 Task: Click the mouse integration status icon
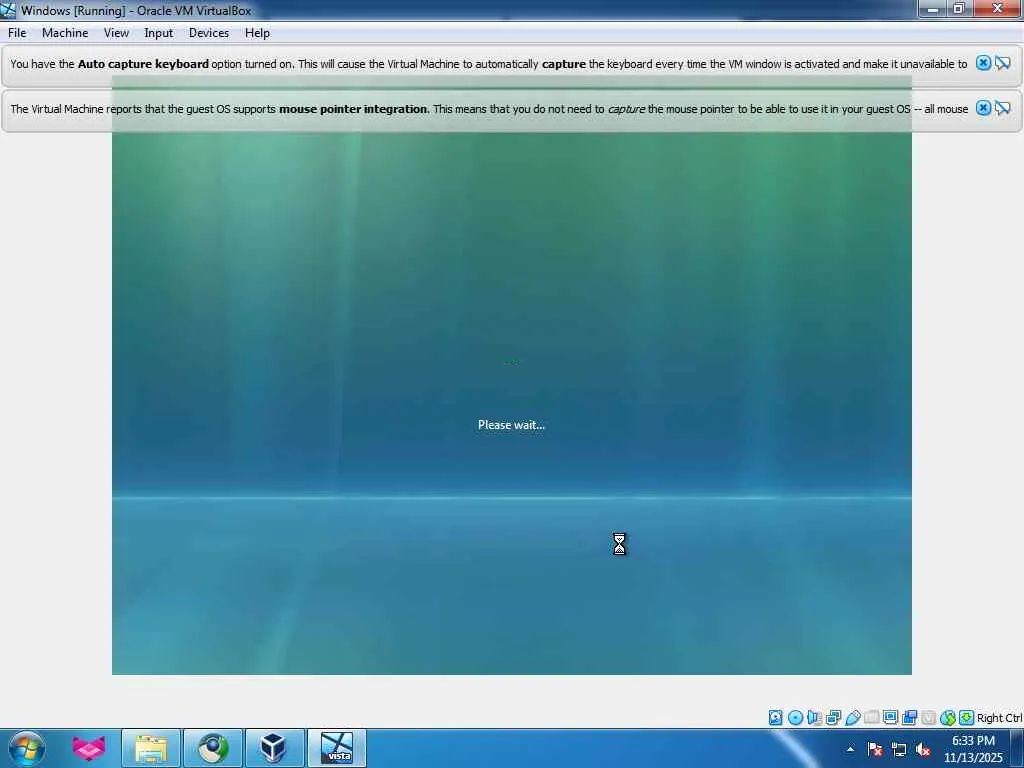tap(948, 718)
